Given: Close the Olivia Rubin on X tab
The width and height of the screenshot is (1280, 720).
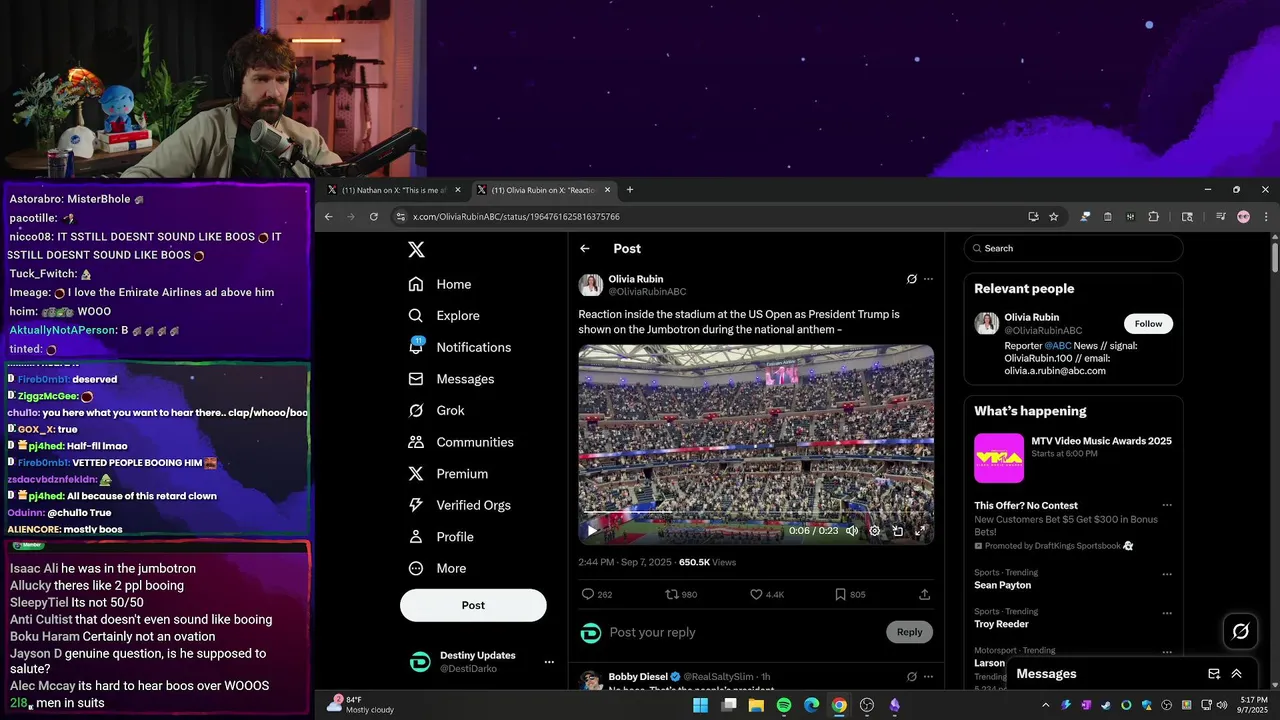Looking at the screenshot, I should point(606,190).
